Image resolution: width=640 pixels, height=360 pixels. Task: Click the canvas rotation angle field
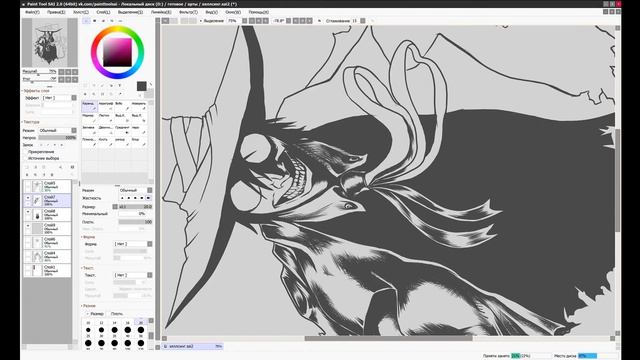coord(279,20)
